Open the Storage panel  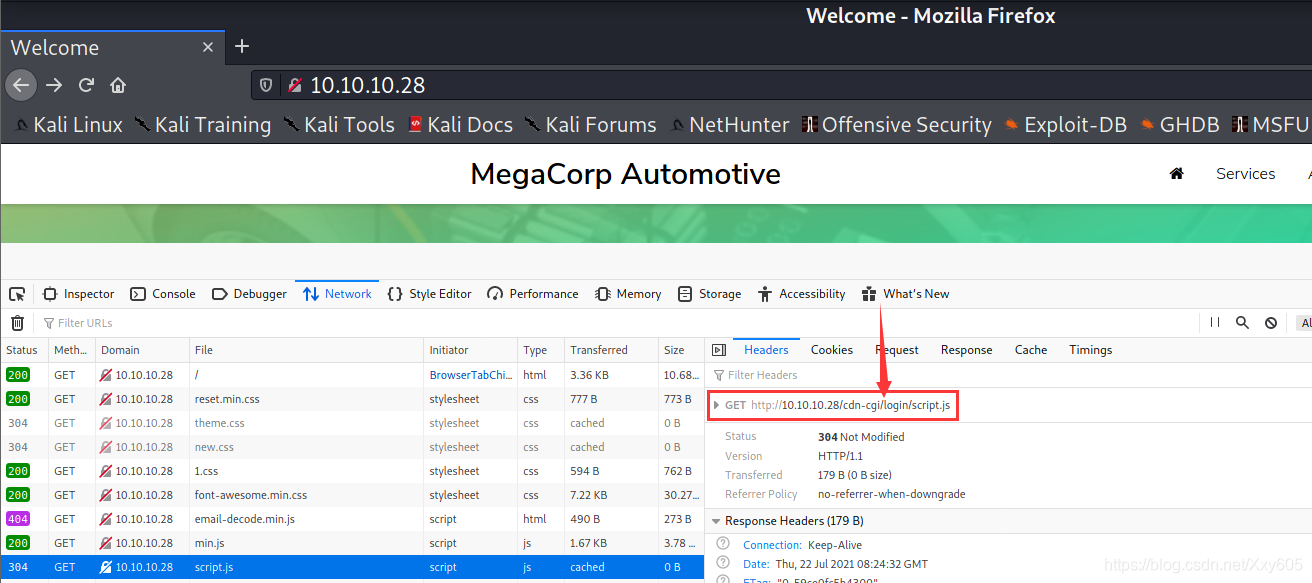[x=709, y=294]
